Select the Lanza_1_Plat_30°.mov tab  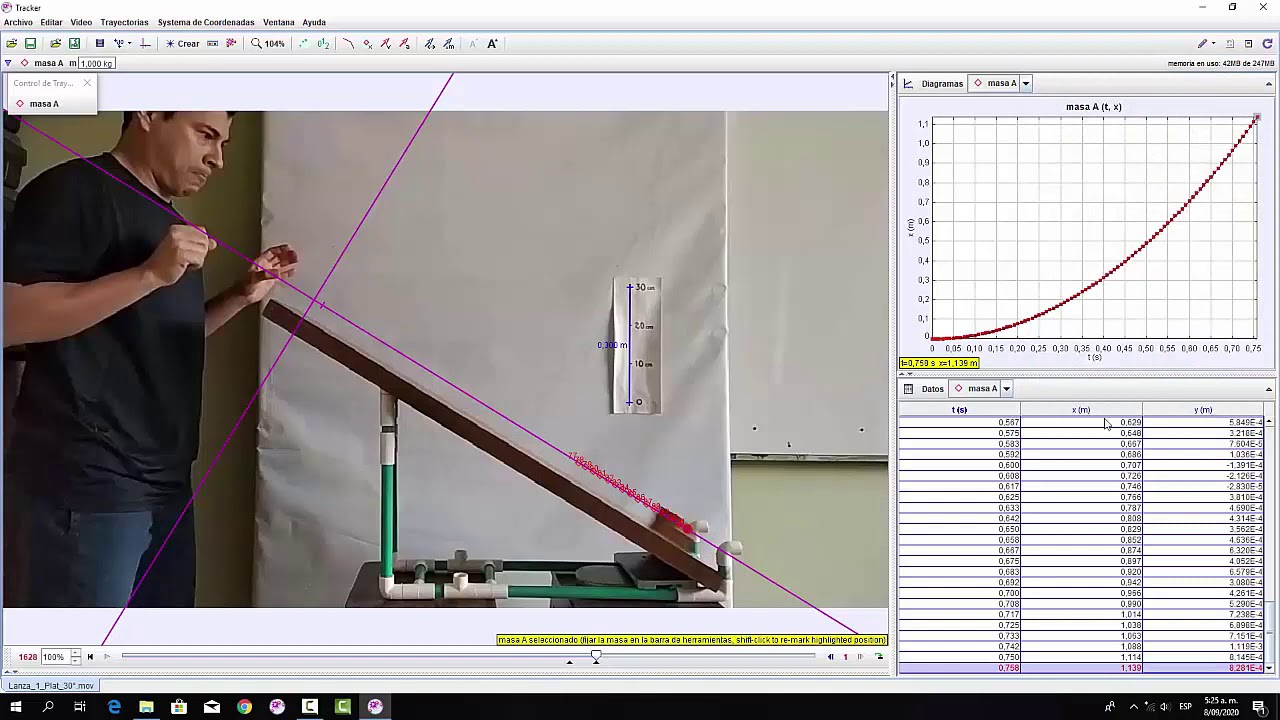[51, 686]
